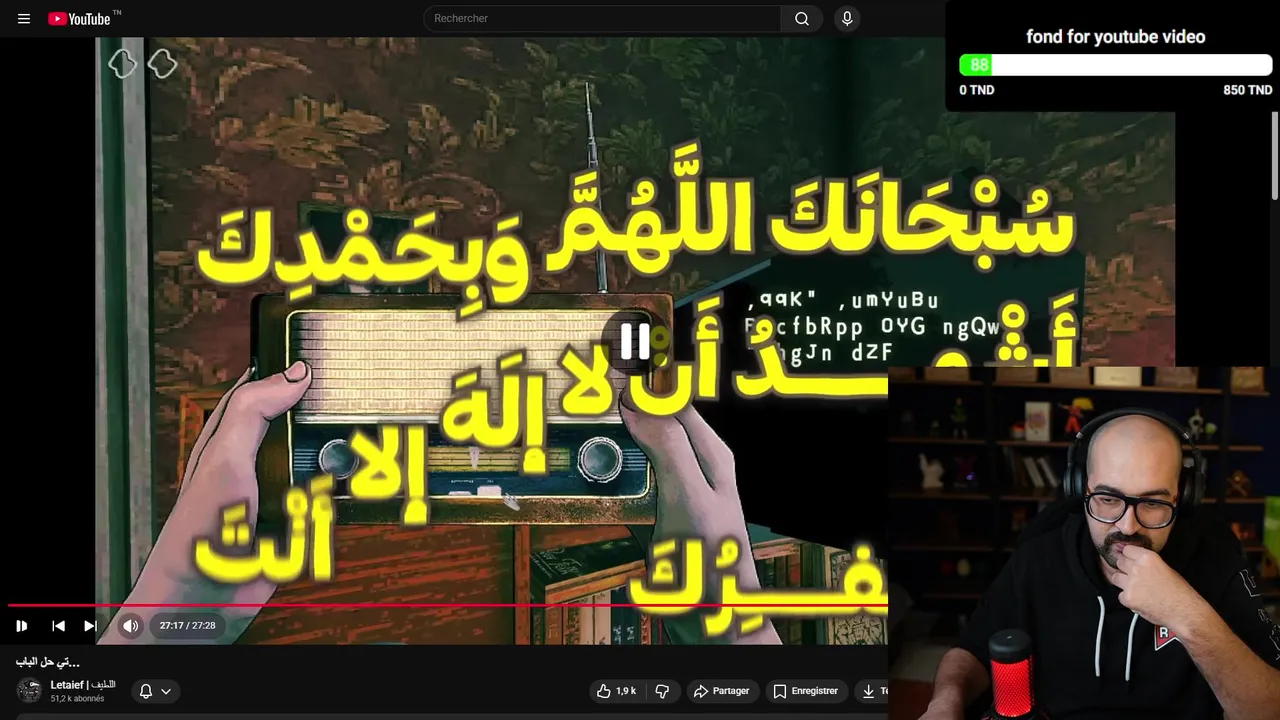Viewport: 1280px width, 720px height.
Task: Mute the video volume
Action: pos(131,626)
